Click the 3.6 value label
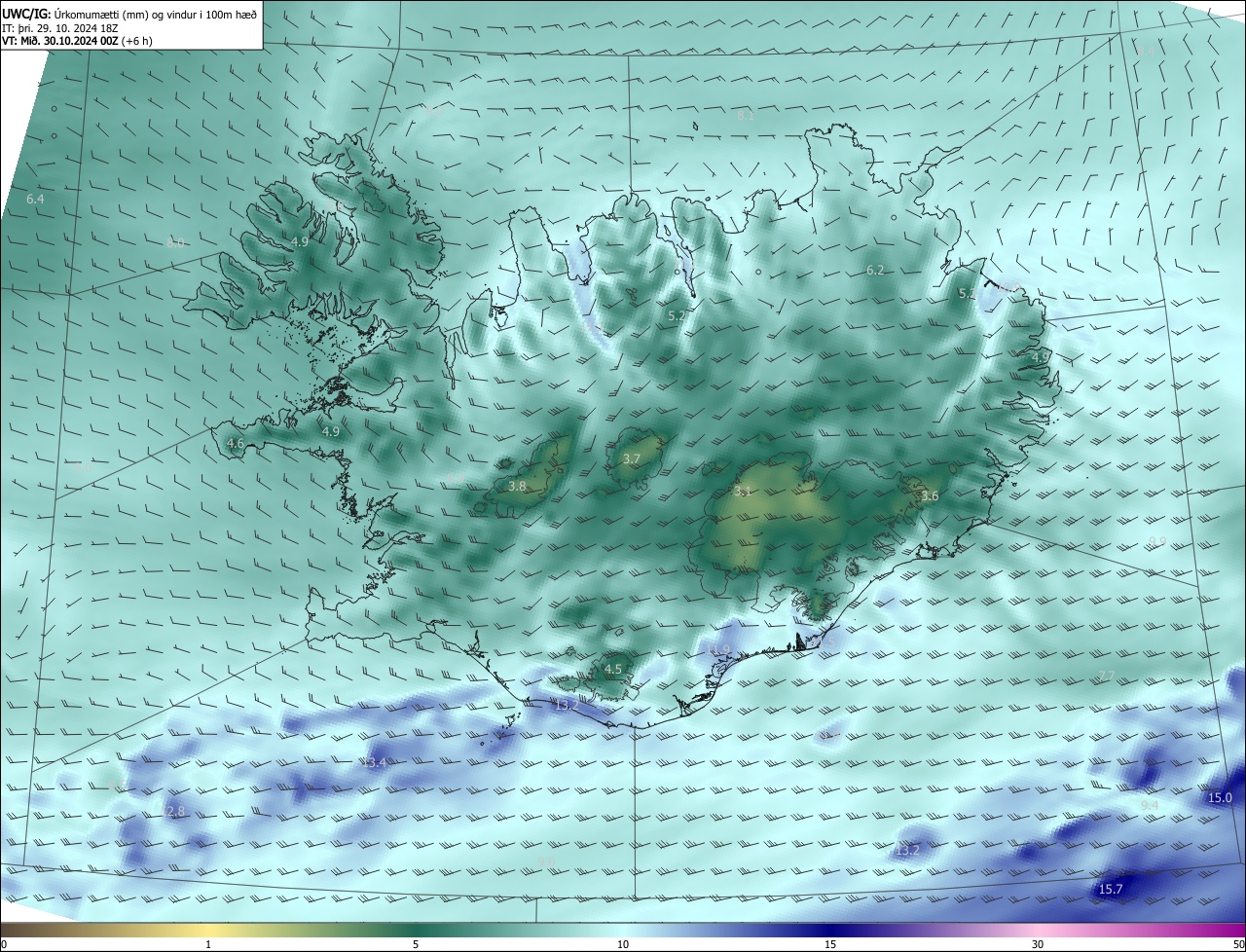This screenshot has height=952, width=1246. 930,495
